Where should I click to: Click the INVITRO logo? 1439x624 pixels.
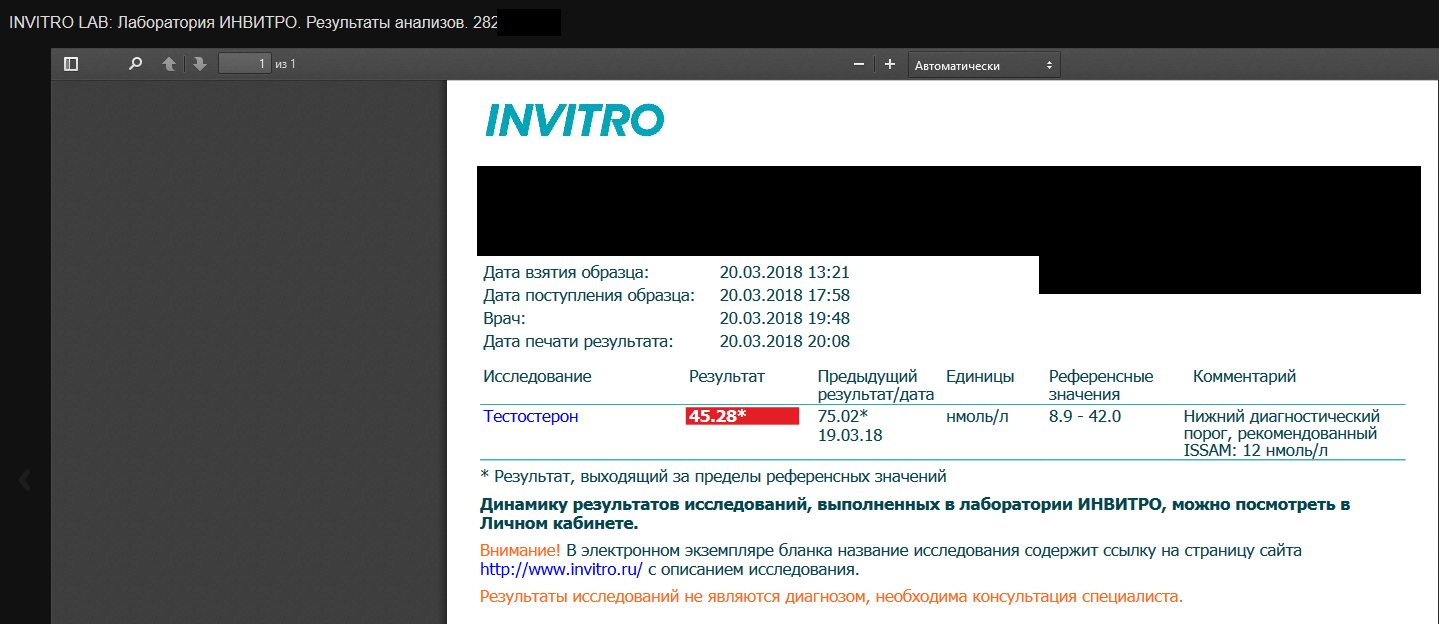point(574,121)
